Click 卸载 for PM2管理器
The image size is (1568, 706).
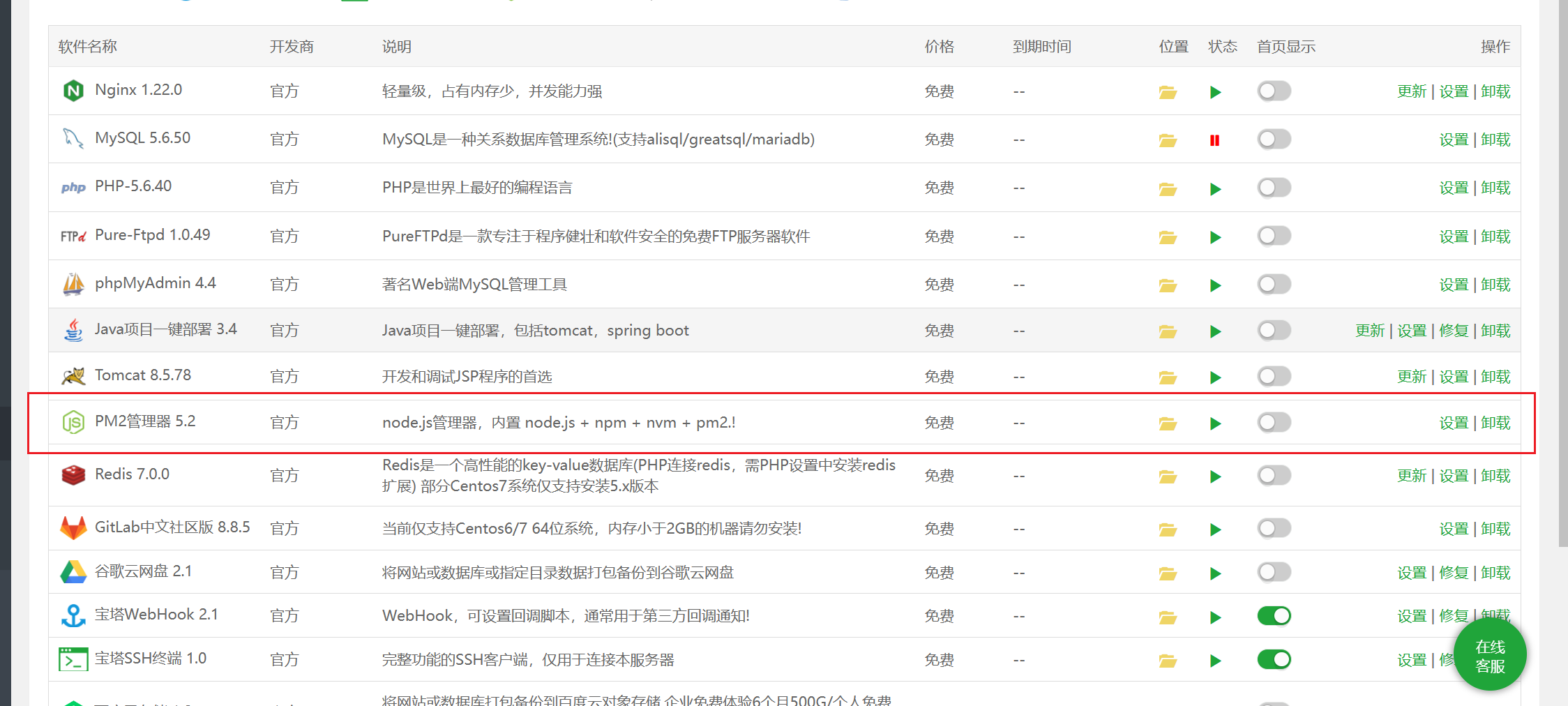(1495, 423)
